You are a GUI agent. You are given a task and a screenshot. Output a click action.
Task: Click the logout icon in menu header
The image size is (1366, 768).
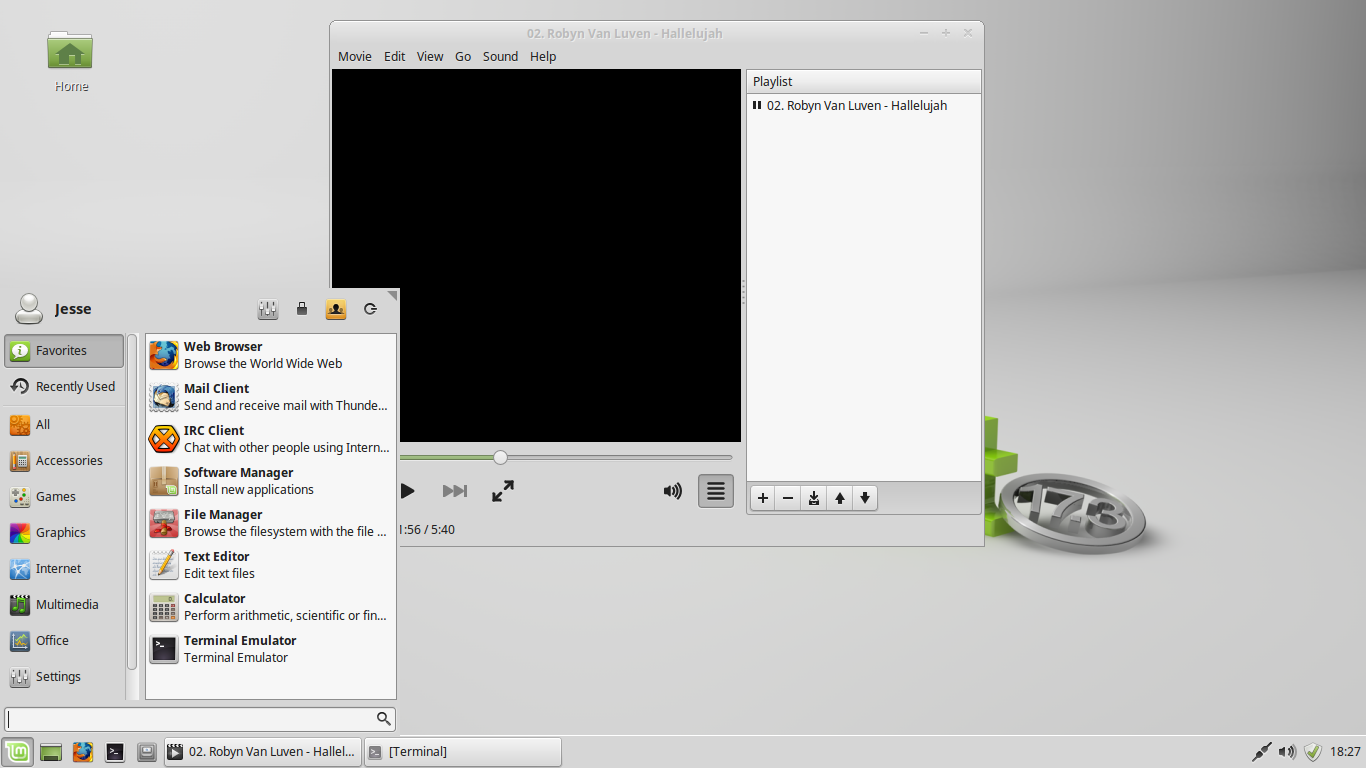(370, 309)
